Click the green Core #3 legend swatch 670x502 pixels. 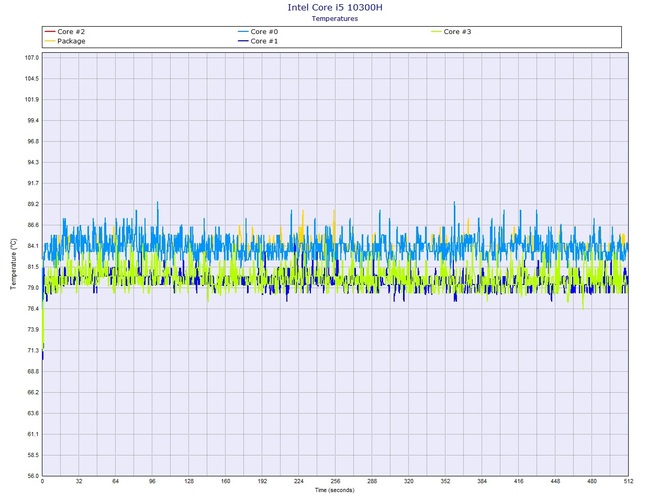(x=436, y=32)
